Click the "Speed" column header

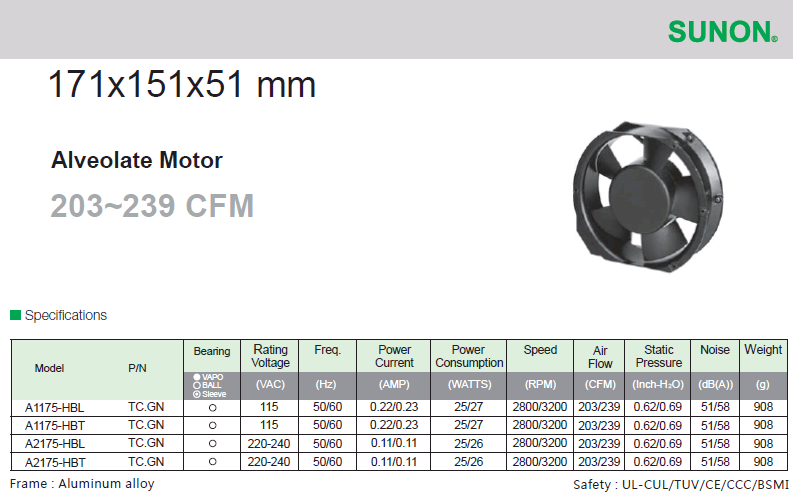(x=540, y=350)
